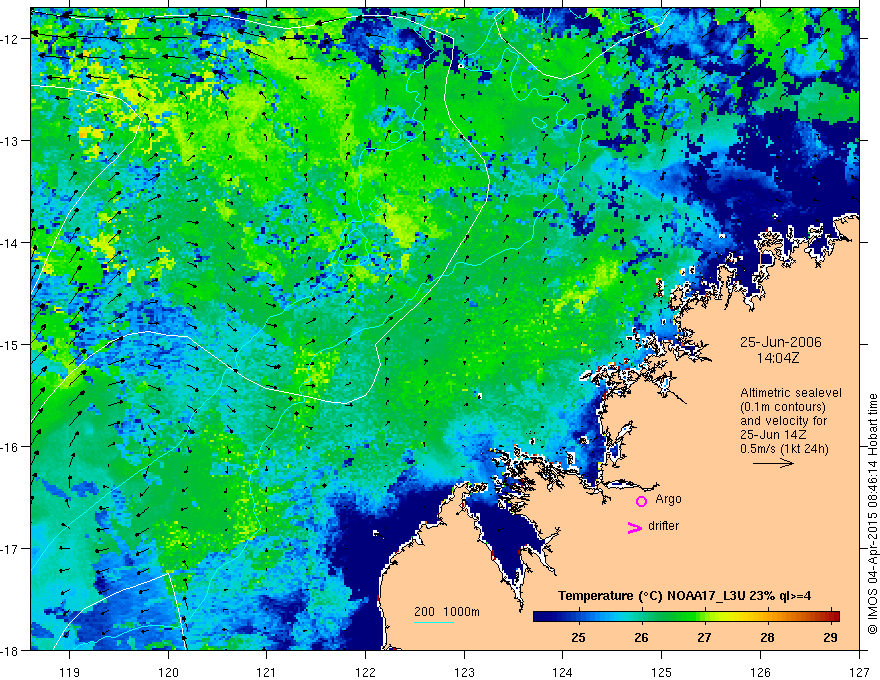Click the '0.5m/s (1kt 24h)' text
880x680 pixels.
pyautogui.click(x=785, y=448)
